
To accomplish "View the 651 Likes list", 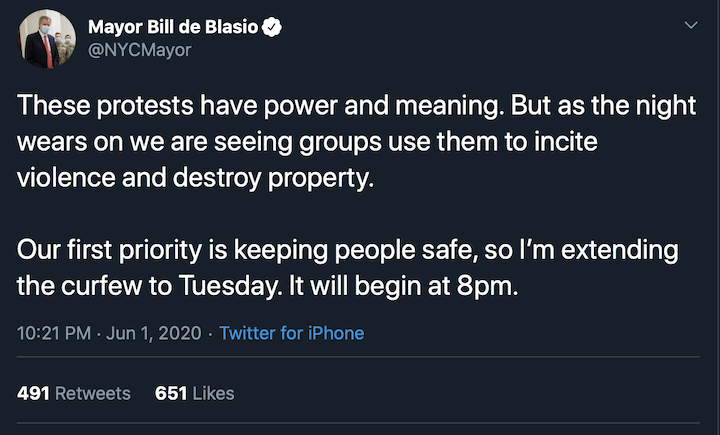I will click(195, 393).
